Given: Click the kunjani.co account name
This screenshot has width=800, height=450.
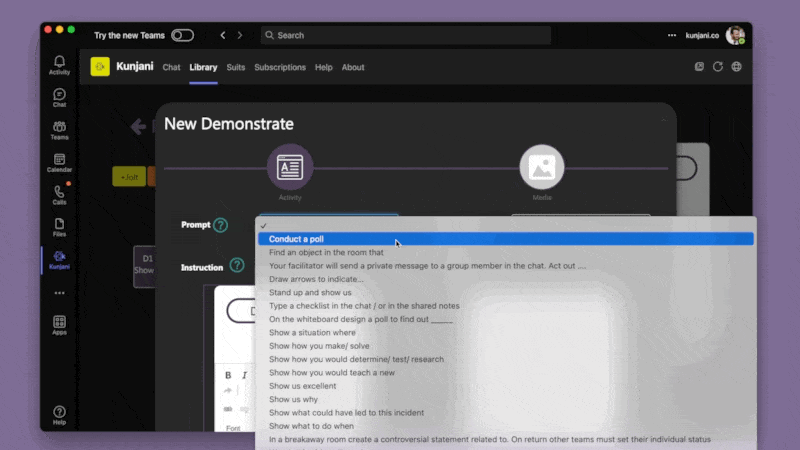Looking at the screenshot, I should pyautogui.click(x=702, y=35).
